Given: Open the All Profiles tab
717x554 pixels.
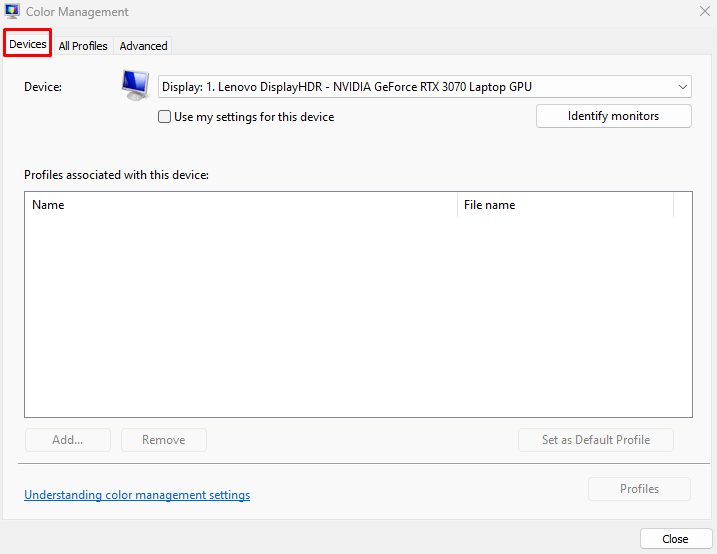Looking at the screenshot, I should point(83,46).
